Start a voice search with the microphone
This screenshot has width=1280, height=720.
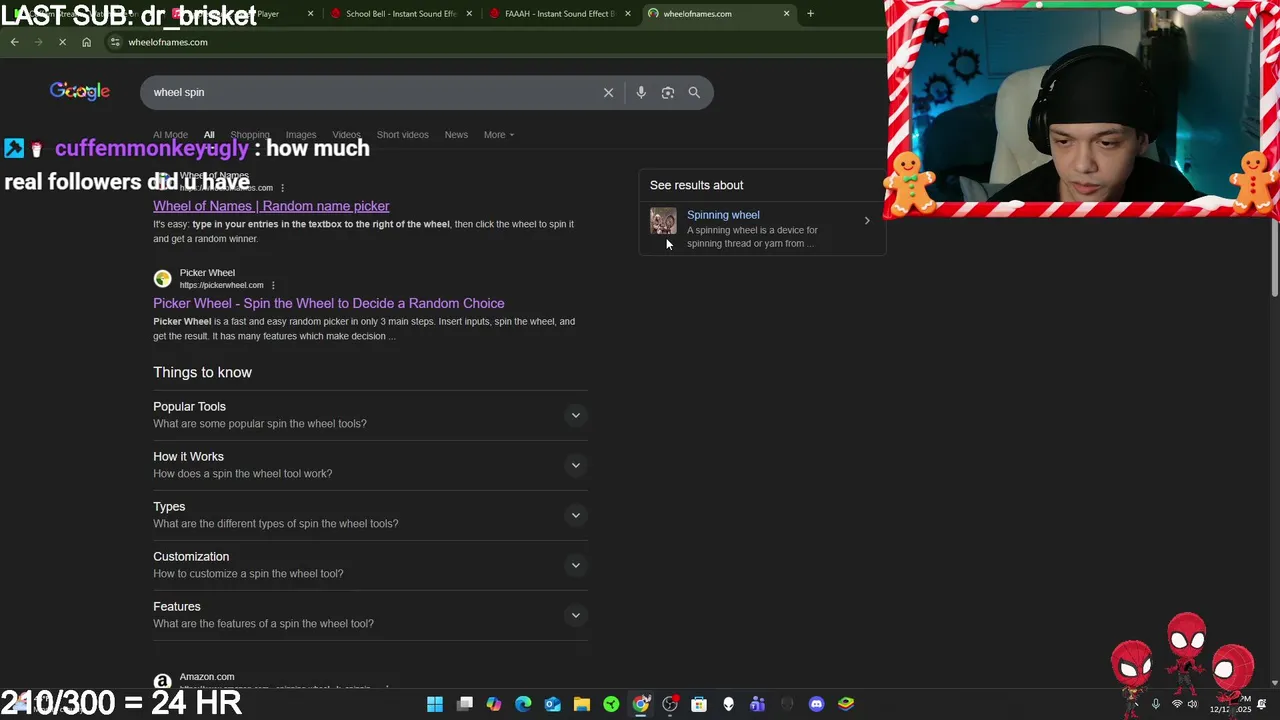[x=641, y=92]
